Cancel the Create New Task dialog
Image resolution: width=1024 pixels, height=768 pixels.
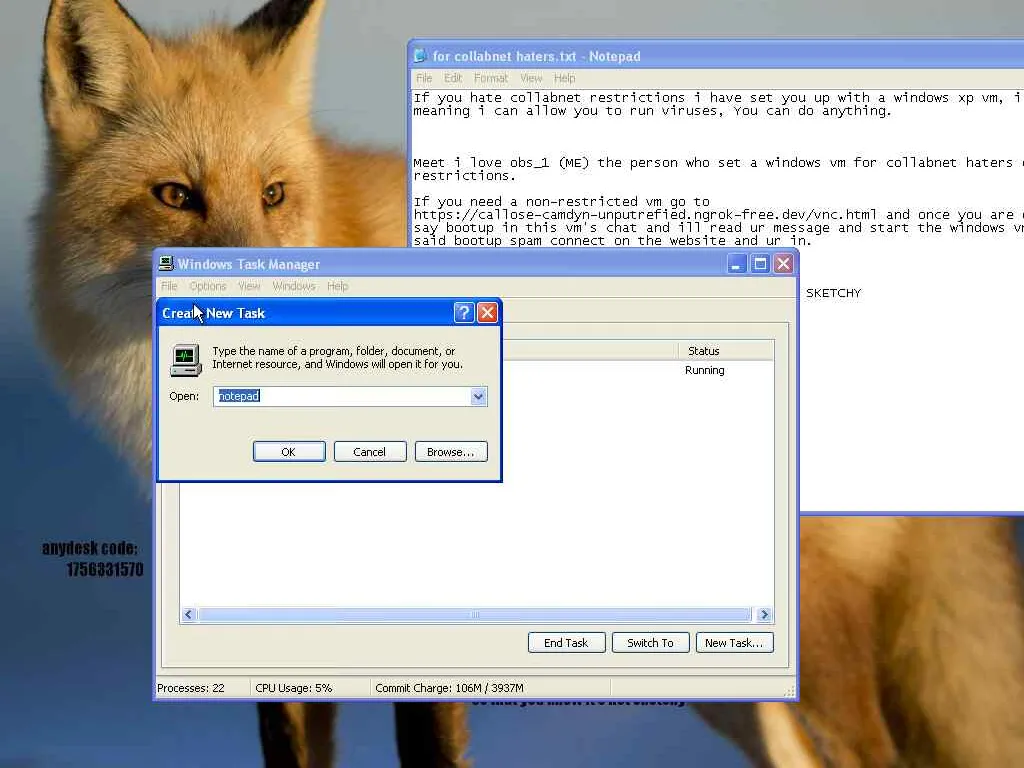coord(370,452)
